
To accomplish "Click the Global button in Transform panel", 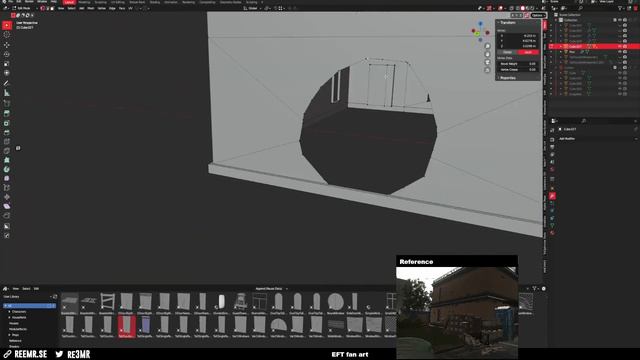I will click(507, 52).
